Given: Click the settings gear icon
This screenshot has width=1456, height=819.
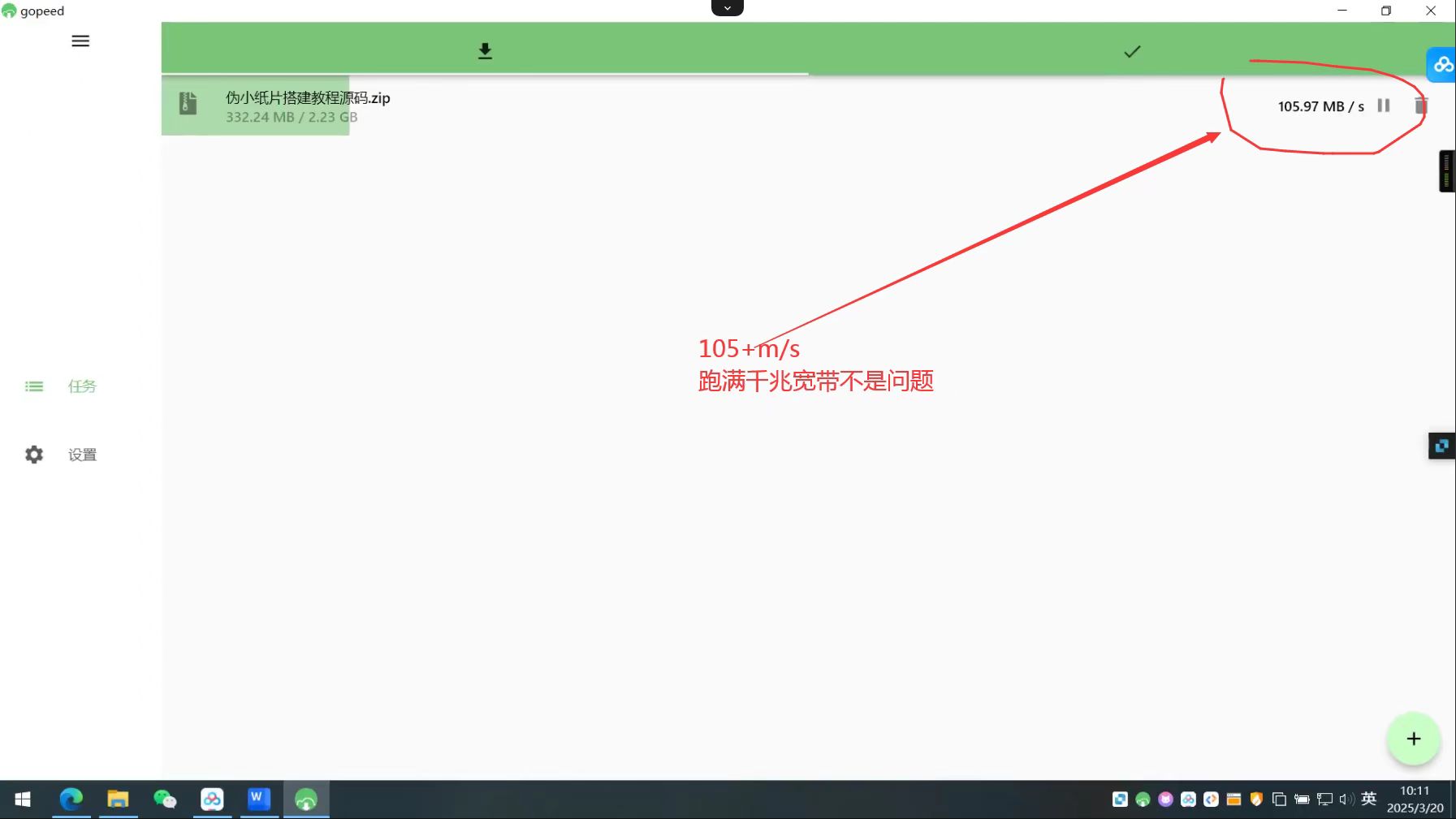Looking at the screenshot, I should (34, 455).
